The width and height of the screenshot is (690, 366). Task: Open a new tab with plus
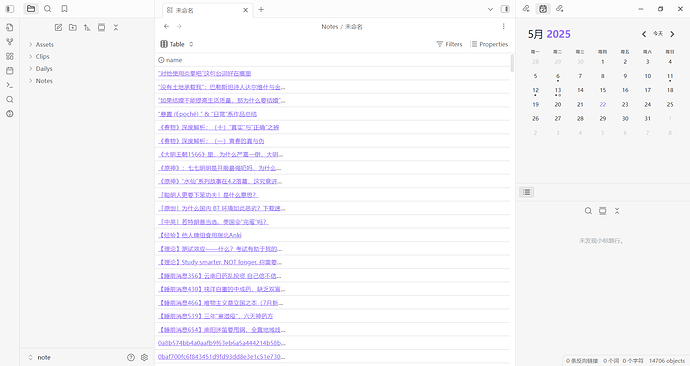point(261,10)
